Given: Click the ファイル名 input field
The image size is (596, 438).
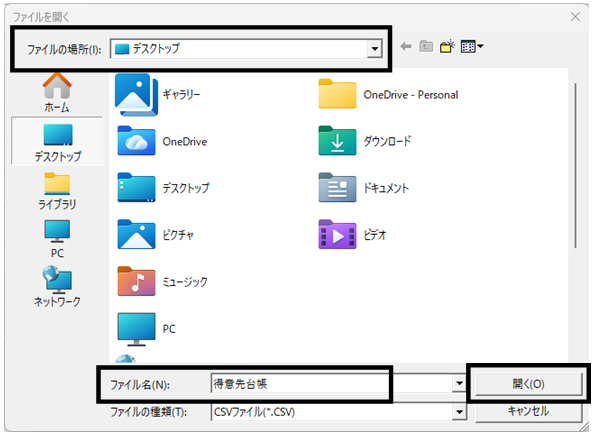Looking at the screenshot, I should click(x=331, y=384).
